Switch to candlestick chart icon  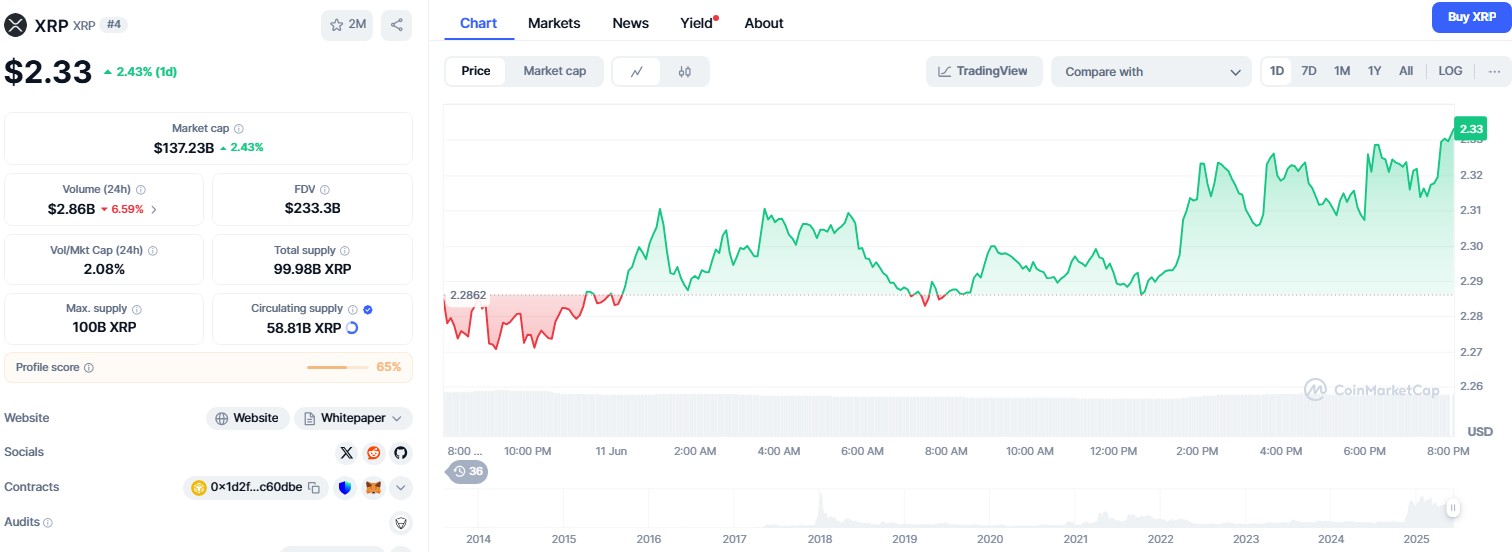[x=685, y=71]
